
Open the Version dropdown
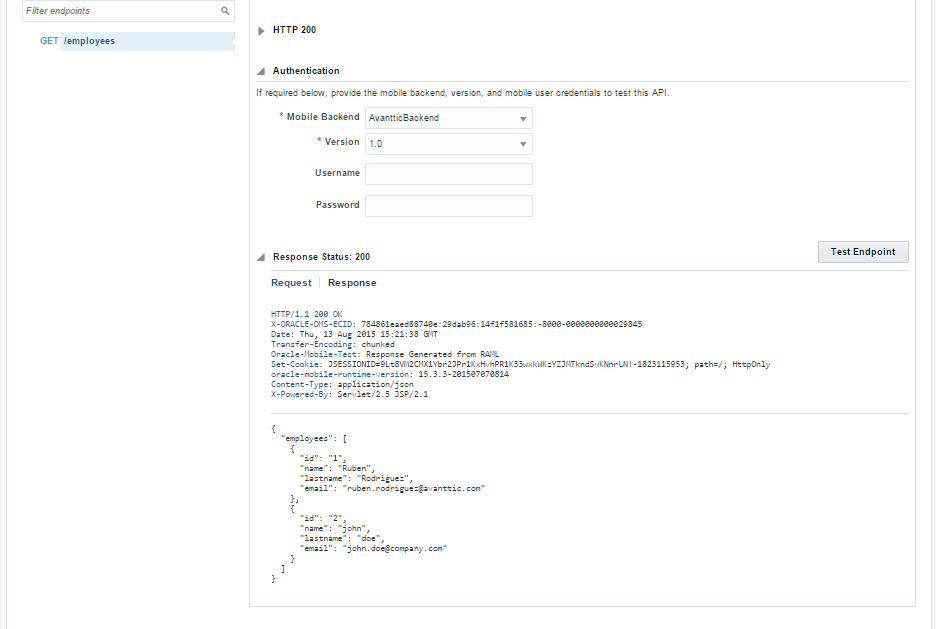tap(449, 144)
